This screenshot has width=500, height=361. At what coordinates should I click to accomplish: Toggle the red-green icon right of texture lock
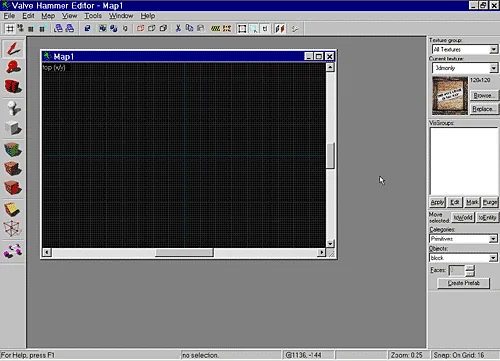coord(280,29)
